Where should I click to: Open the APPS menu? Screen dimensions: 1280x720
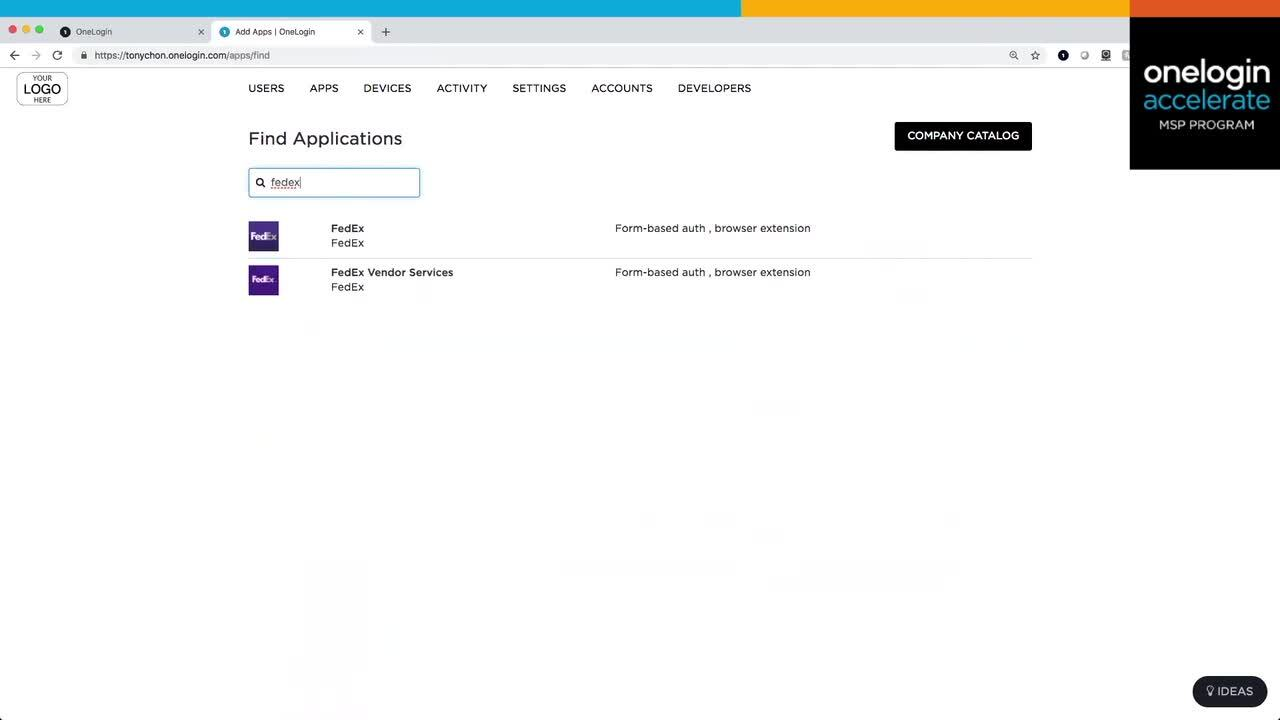click(324, 89)
